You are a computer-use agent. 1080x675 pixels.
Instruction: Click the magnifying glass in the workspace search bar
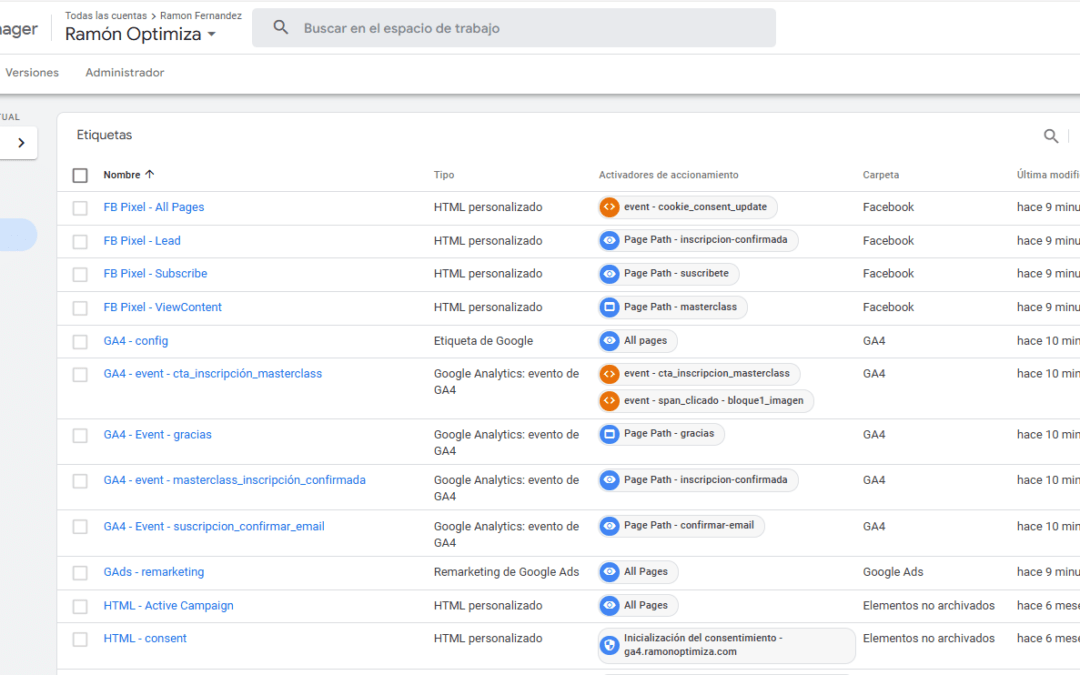pyautogui.click(x=280, y=27)
